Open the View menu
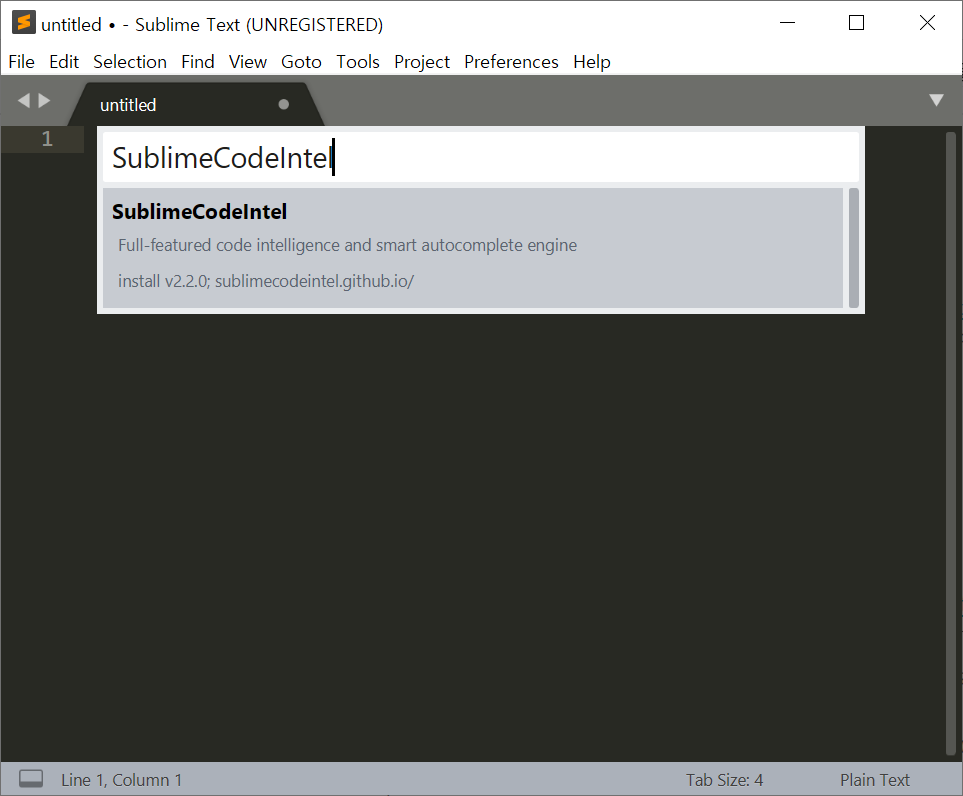Image resolution: width=963 pixels, height=796 pixels. tap(248, 62)
